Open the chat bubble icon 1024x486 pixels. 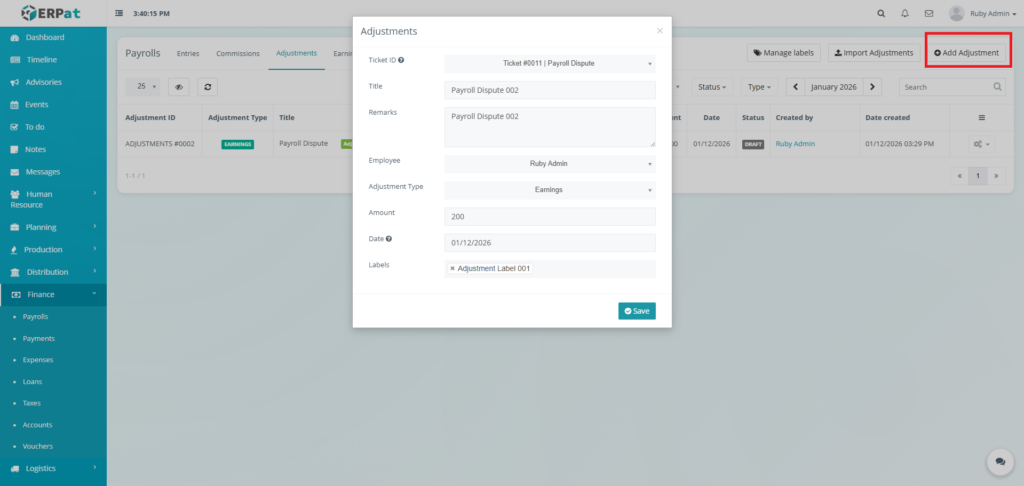click(1000, 461)
